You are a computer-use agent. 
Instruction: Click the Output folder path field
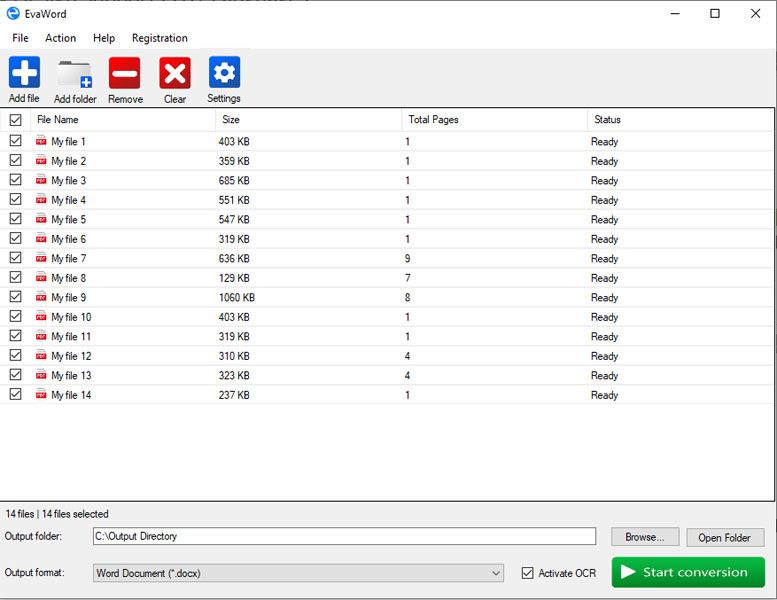(344, 537)
